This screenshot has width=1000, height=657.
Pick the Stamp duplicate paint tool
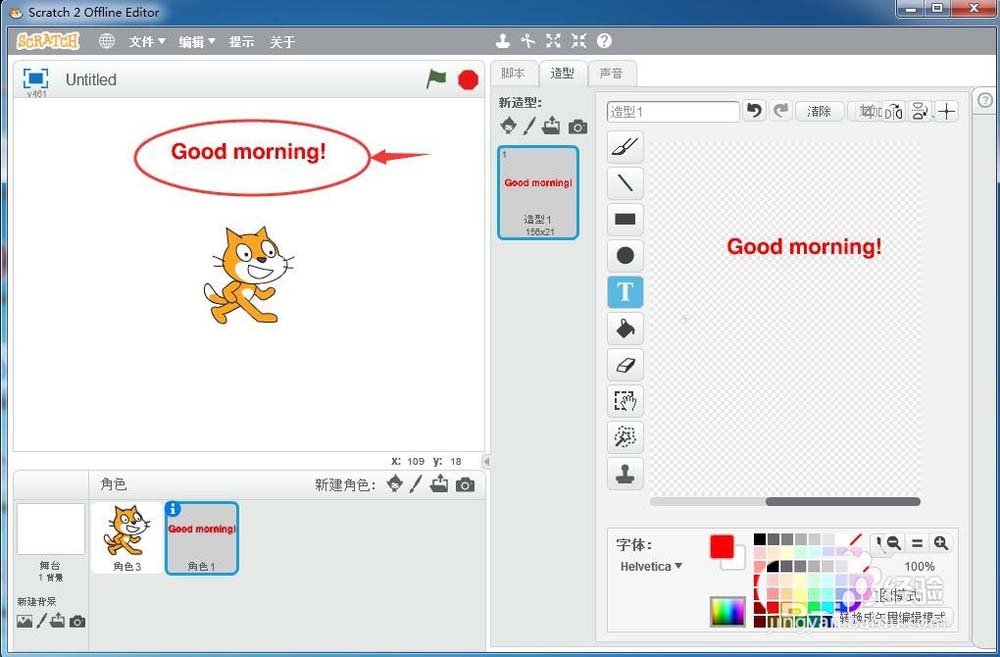[x=625, y=474]
